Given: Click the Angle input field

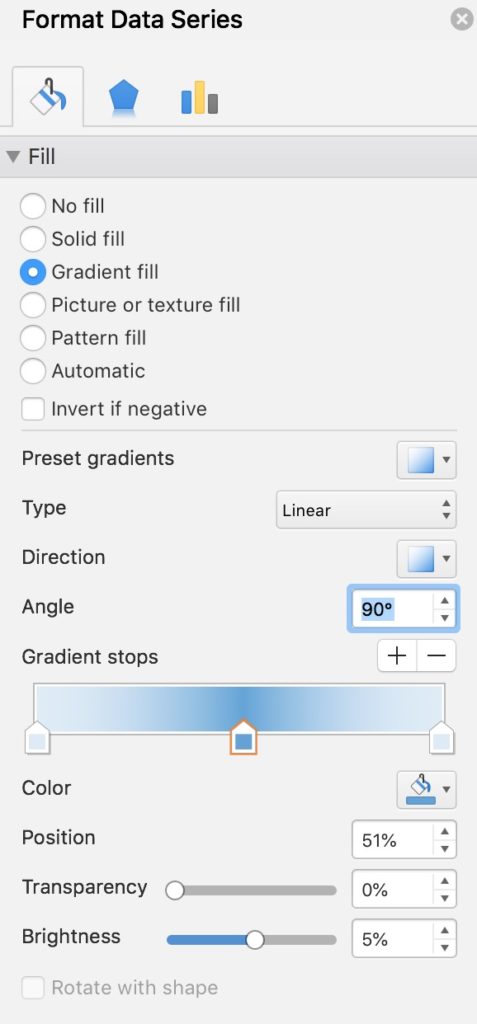Looking at the screenshot, I should click(x=392, y=609).
